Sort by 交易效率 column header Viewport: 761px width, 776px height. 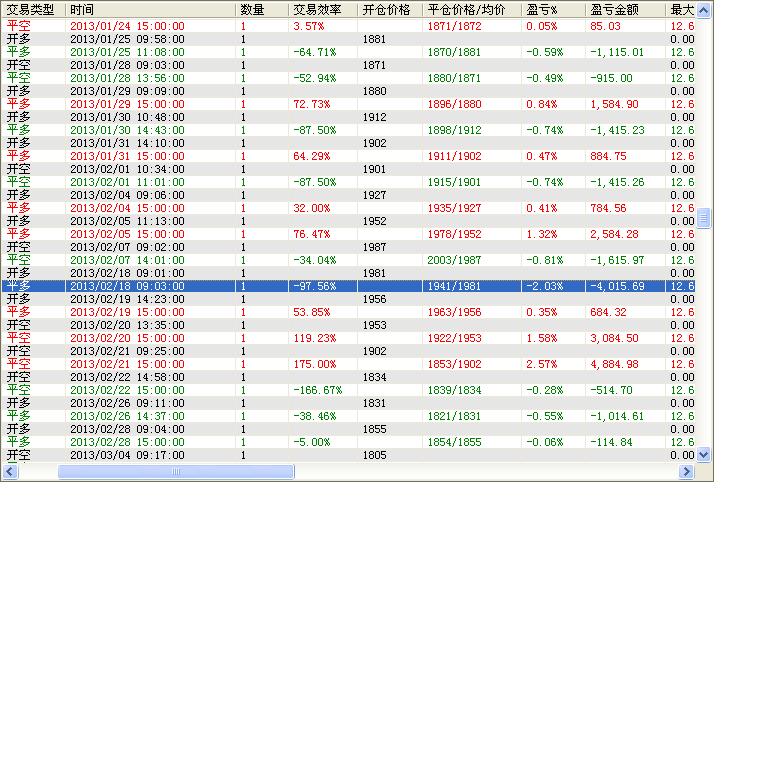[322, 10]
